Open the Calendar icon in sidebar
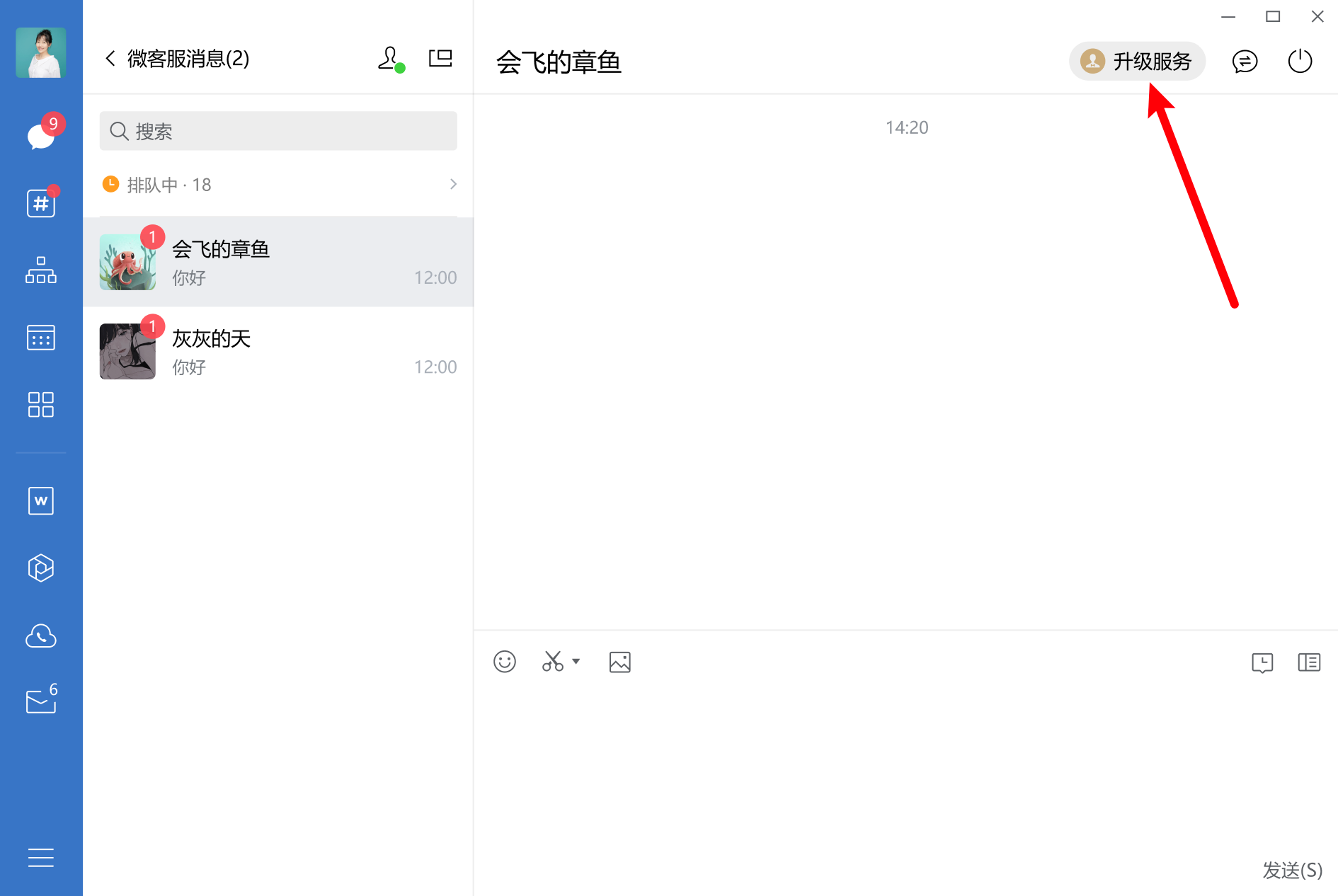Screen dimensions: 1338x896 (40, 338)
